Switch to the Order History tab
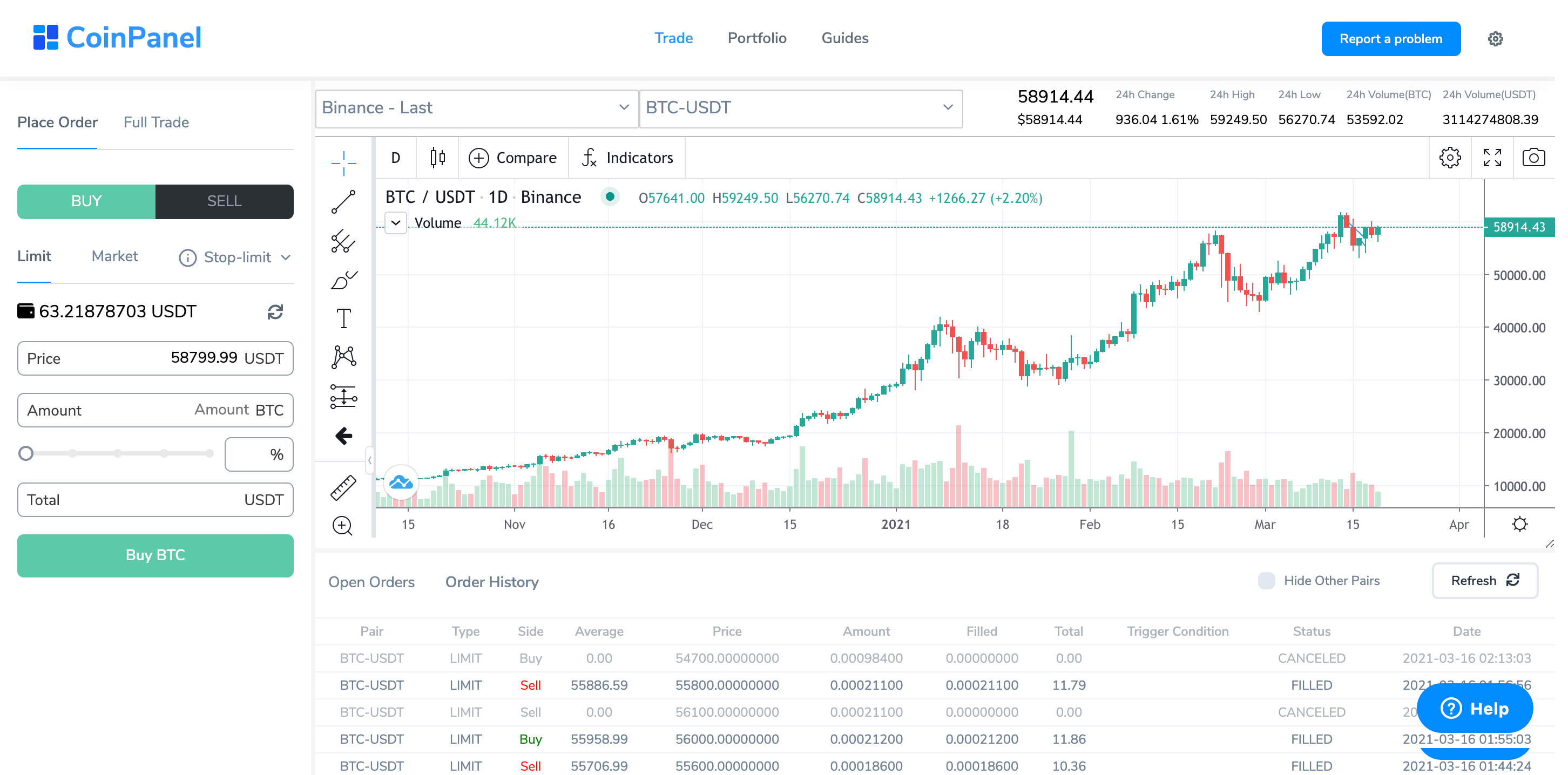The height and width of the screenshot is (775, 1568). (x=492, y=582)
